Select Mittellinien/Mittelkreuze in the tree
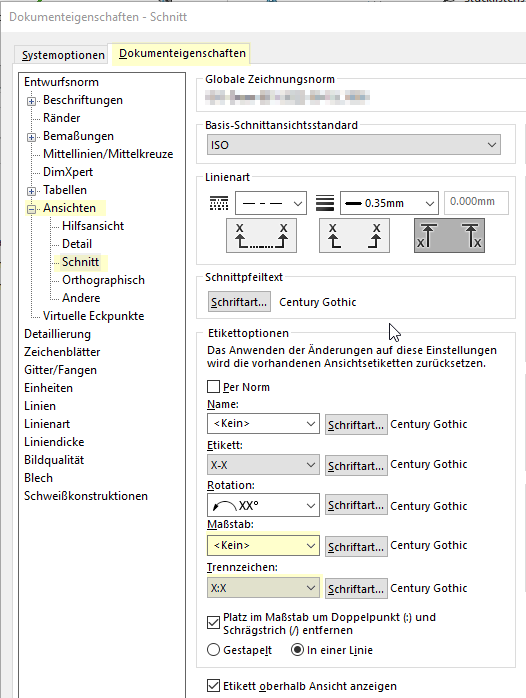 pyautogui.click(x=108, y=154)
